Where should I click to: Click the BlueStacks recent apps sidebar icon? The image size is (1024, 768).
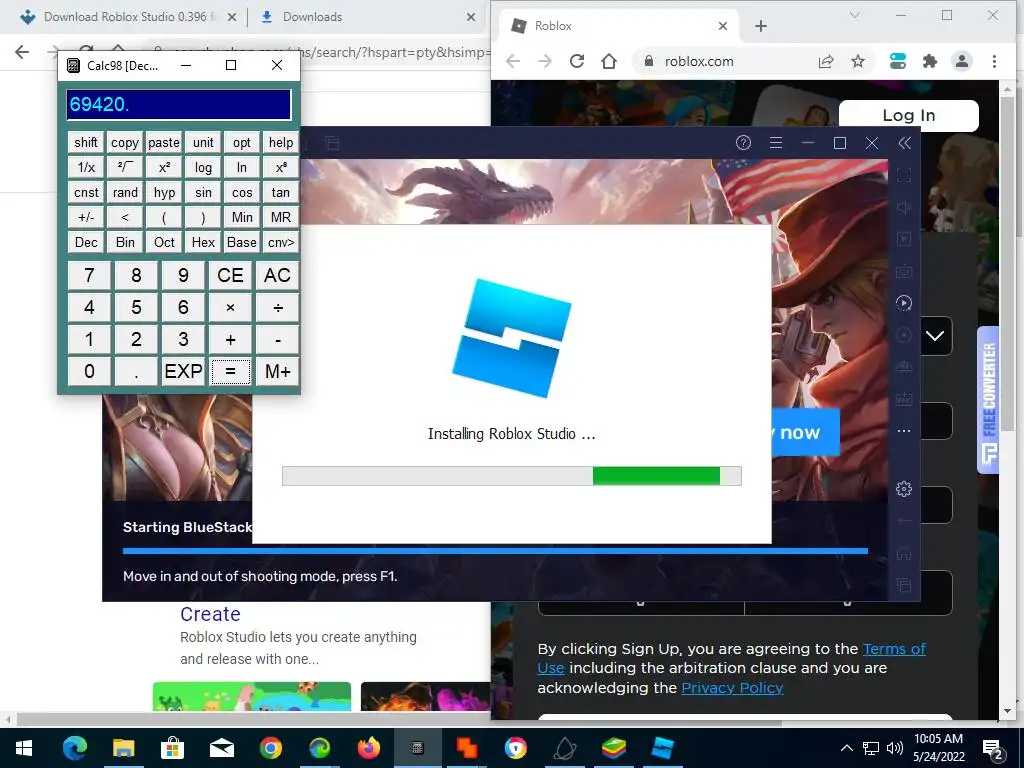(904, 585)
